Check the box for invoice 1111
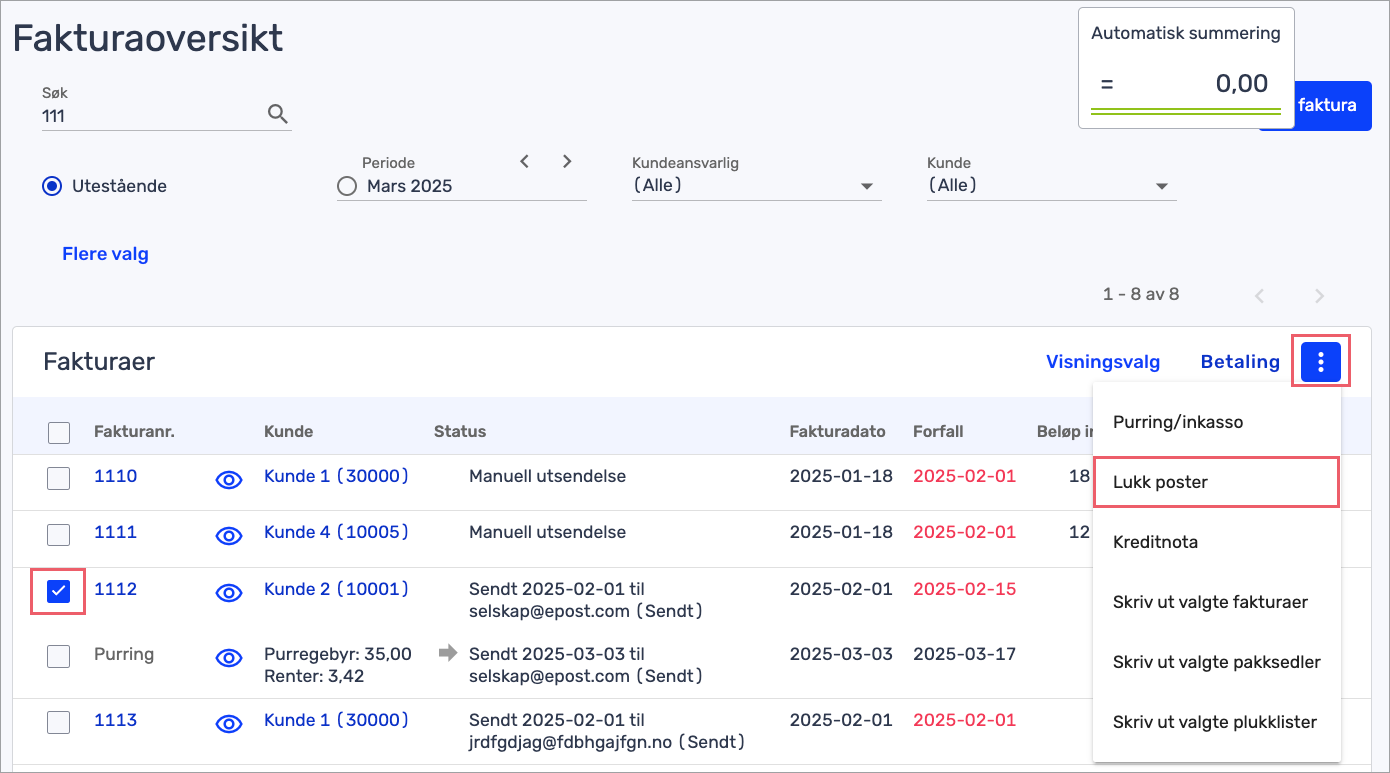Screen dimensions: 1390x773 pos(59,534)
